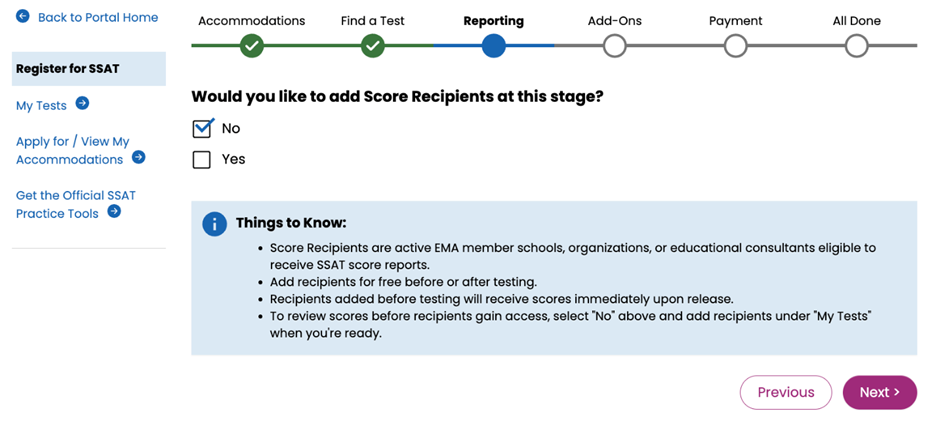Image resolution: width=936 pixels, height=430 pixels.
Task: Go to Back to Portal Home
Action: 97,17
